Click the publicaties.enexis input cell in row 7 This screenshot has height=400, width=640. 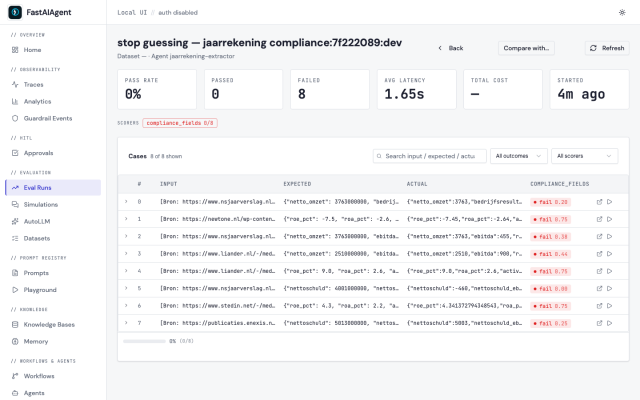pyautogui.click(x=218, y=323)
